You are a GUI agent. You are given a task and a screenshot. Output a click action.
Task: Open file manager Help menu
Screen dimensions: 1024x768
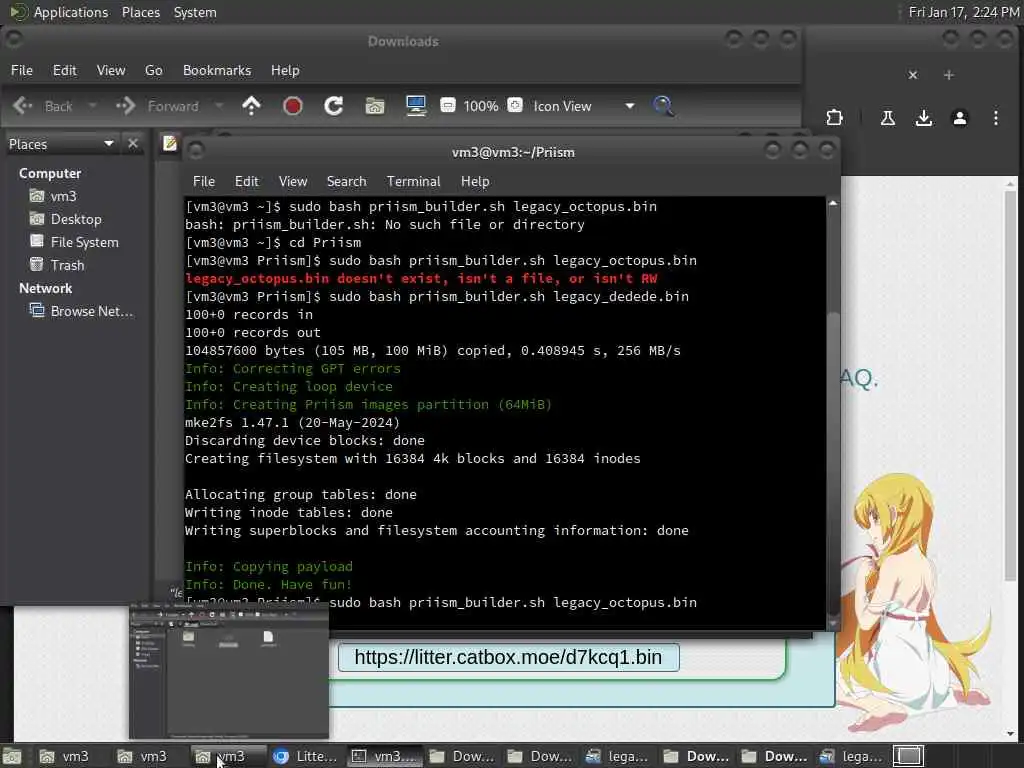tap(285, 71)
